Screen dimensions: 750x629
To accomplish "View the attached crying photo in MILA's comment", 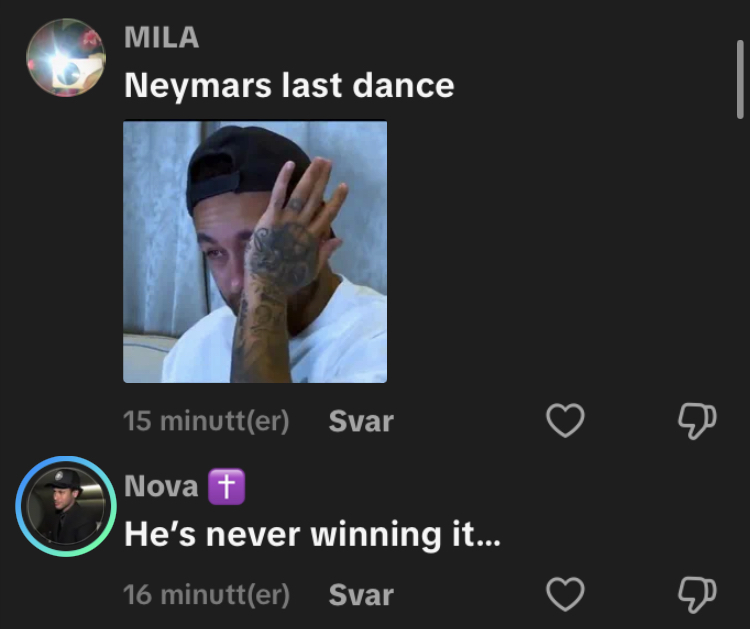I will pos(255,252).
